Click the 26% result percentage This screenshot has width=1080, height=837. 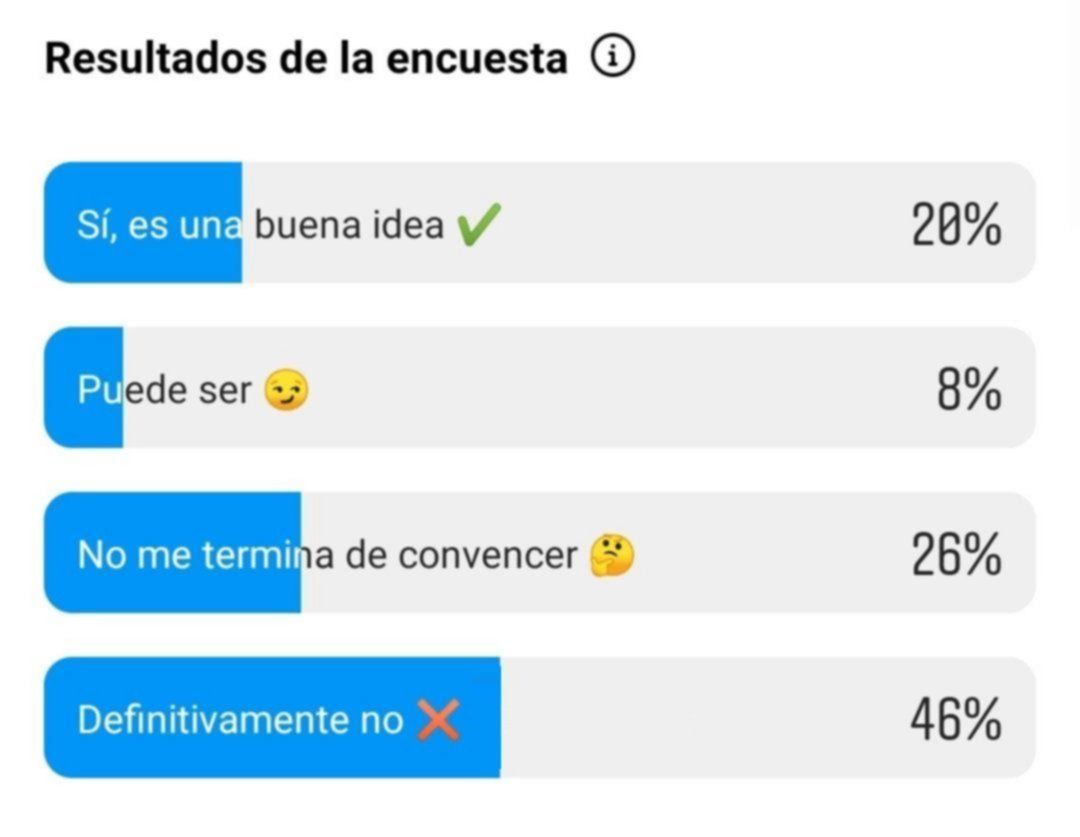pyautogui.click(x=955, y=554)
